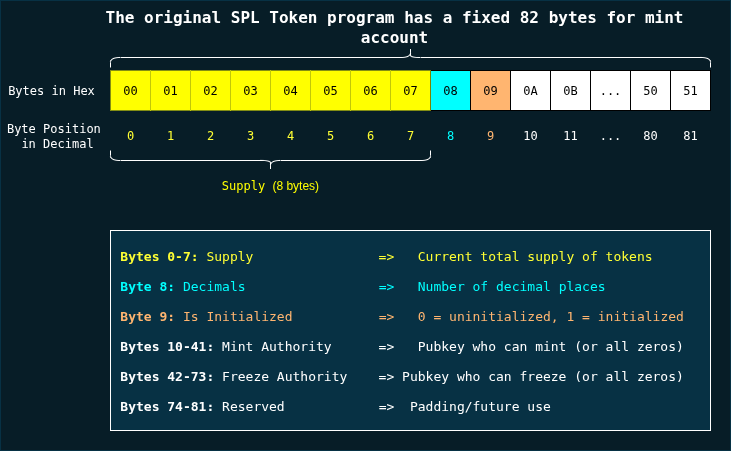Click the cyan 08 hex byte cell
731x451 pixels.
click(x=450, y=91)
